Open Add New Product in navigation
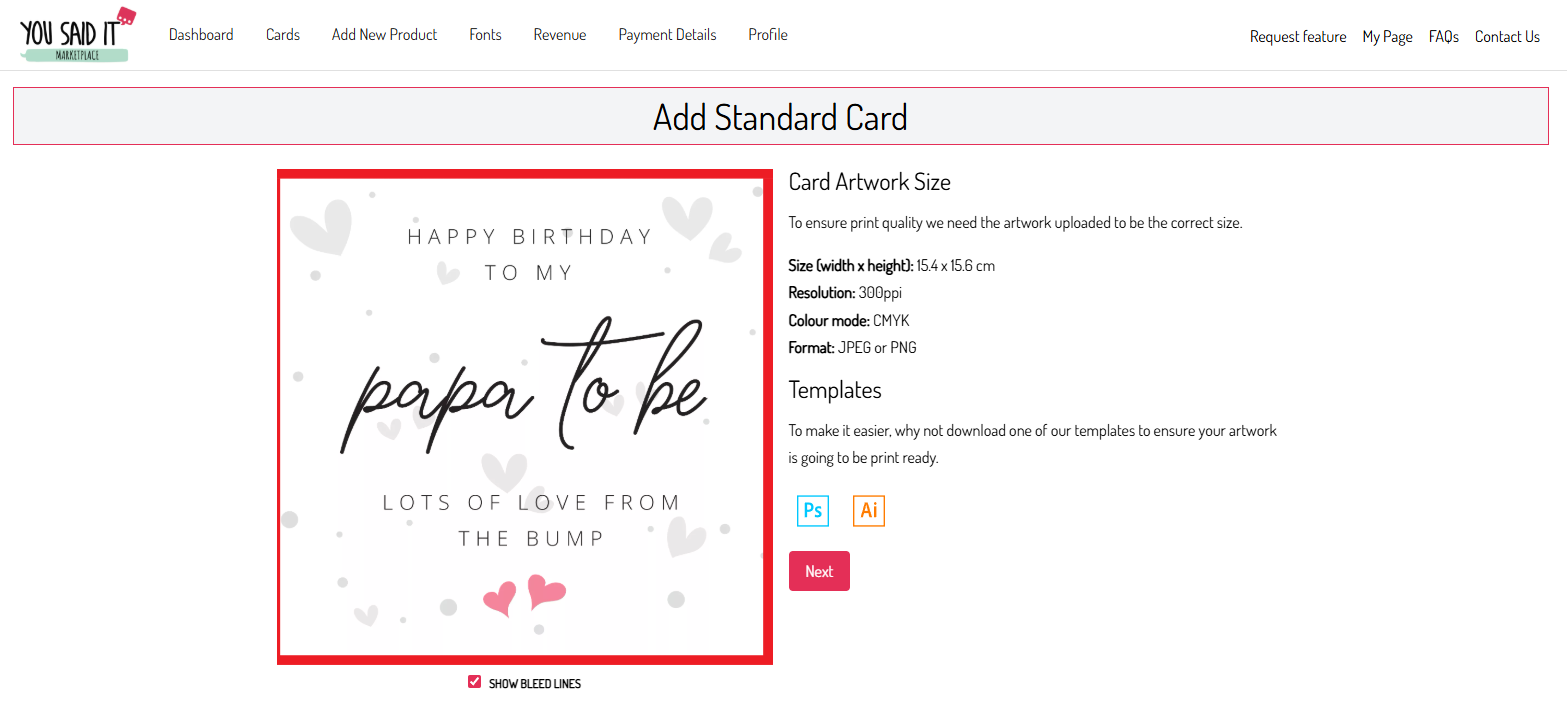Viewport: 1567px width, 704px height. 385,35
